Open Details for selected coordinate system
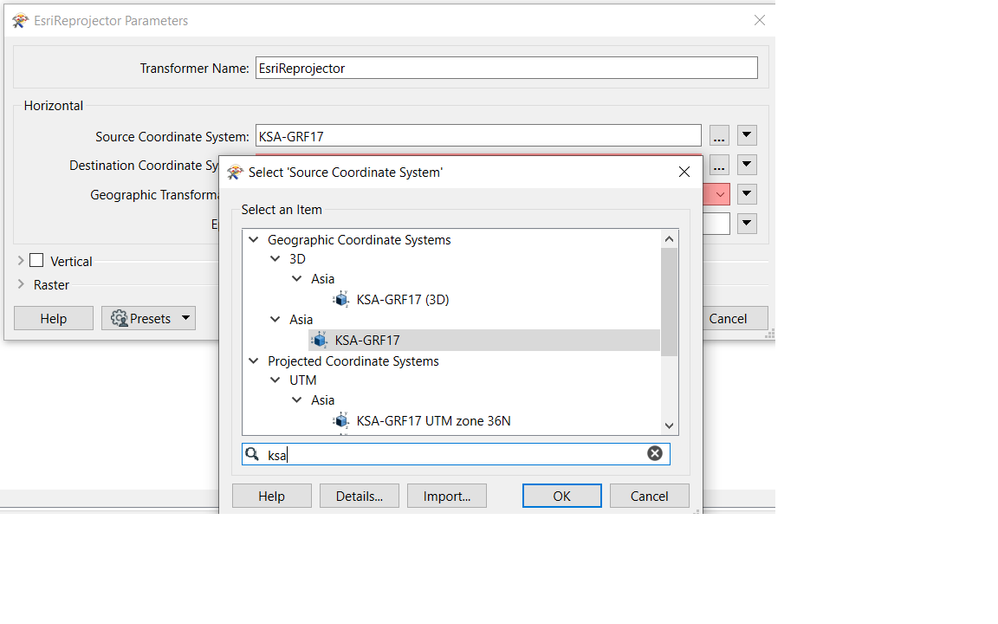Viewport: 998px width, 624px height. click(x=359, y=495)
